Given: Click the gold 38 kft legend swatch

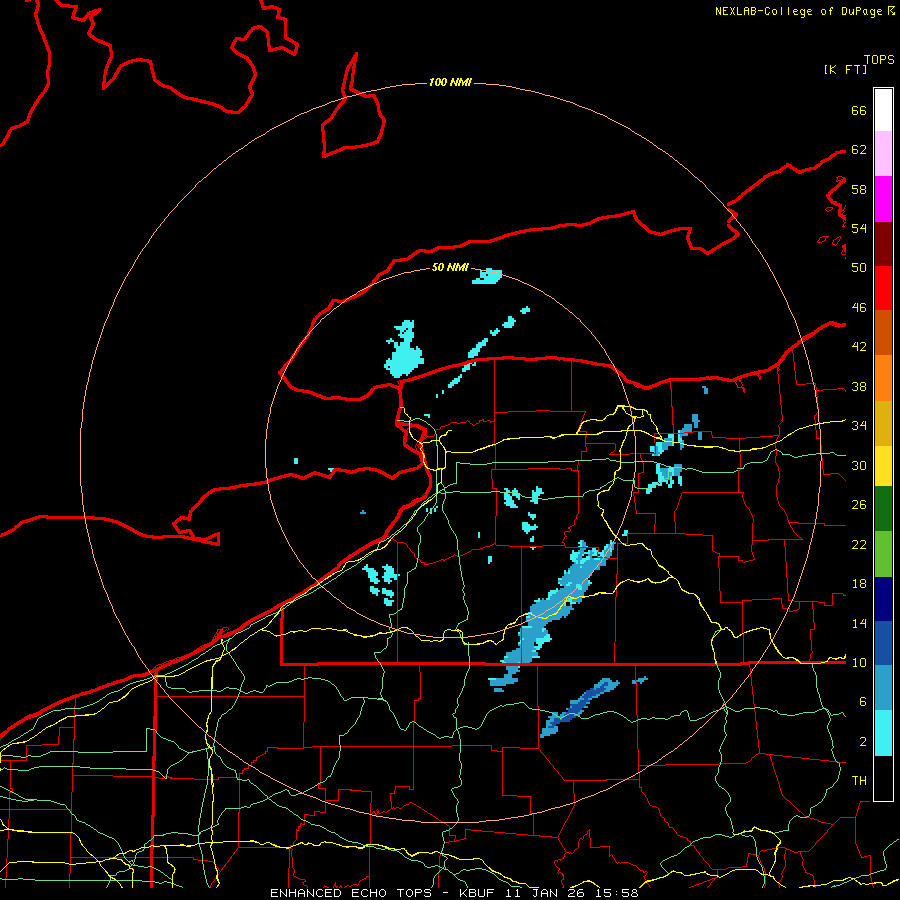Looking at the screenshot, I should [x=883, y=423].
